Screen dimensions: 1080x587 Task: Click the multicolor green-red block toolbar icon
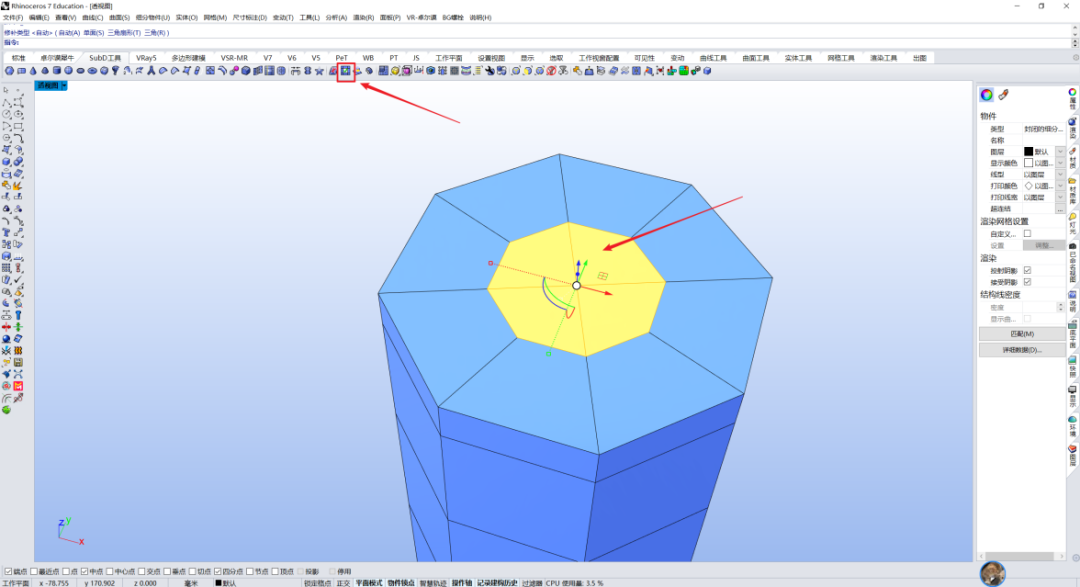684,70
